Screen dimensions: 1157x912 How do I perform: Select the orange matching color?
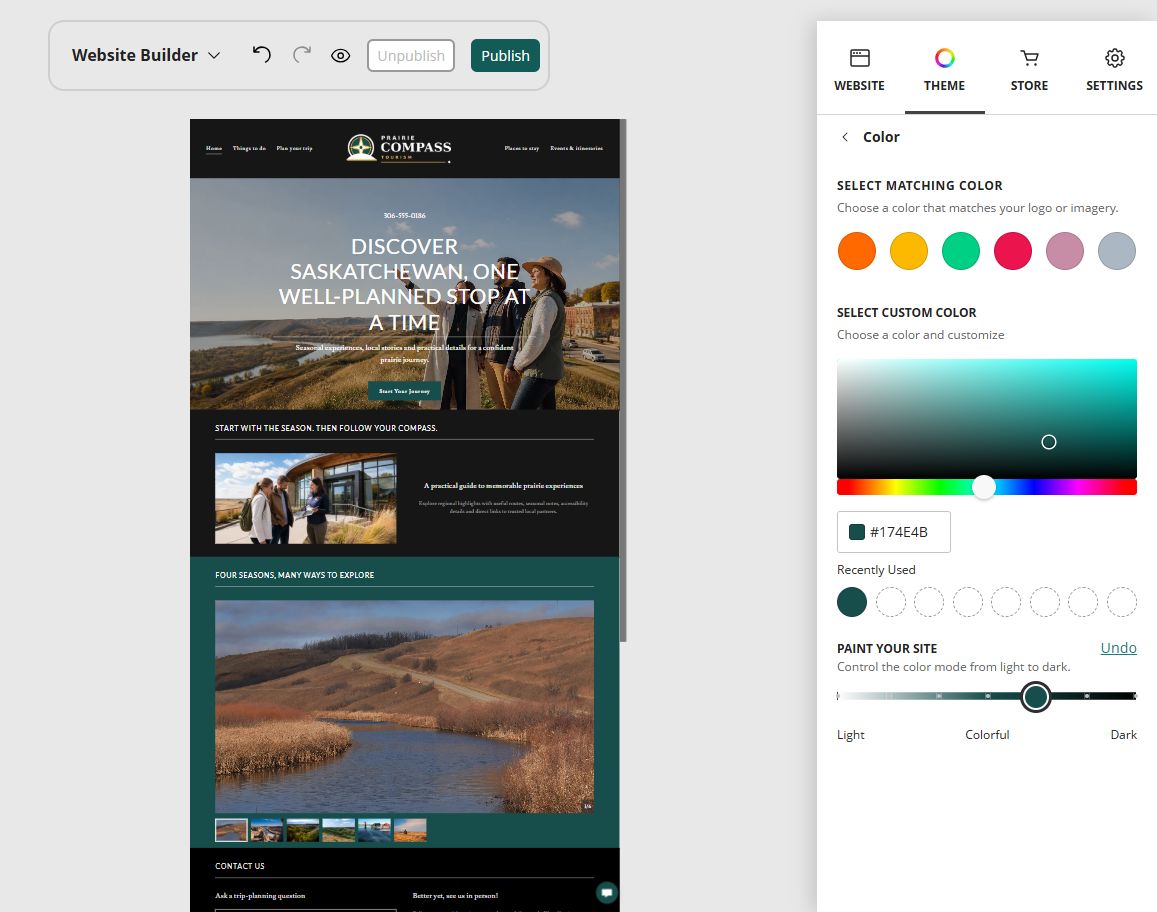857,251
